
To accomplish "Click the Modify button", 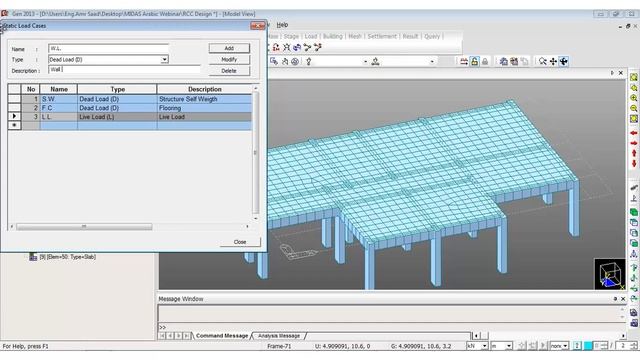I will click(229, 60).
